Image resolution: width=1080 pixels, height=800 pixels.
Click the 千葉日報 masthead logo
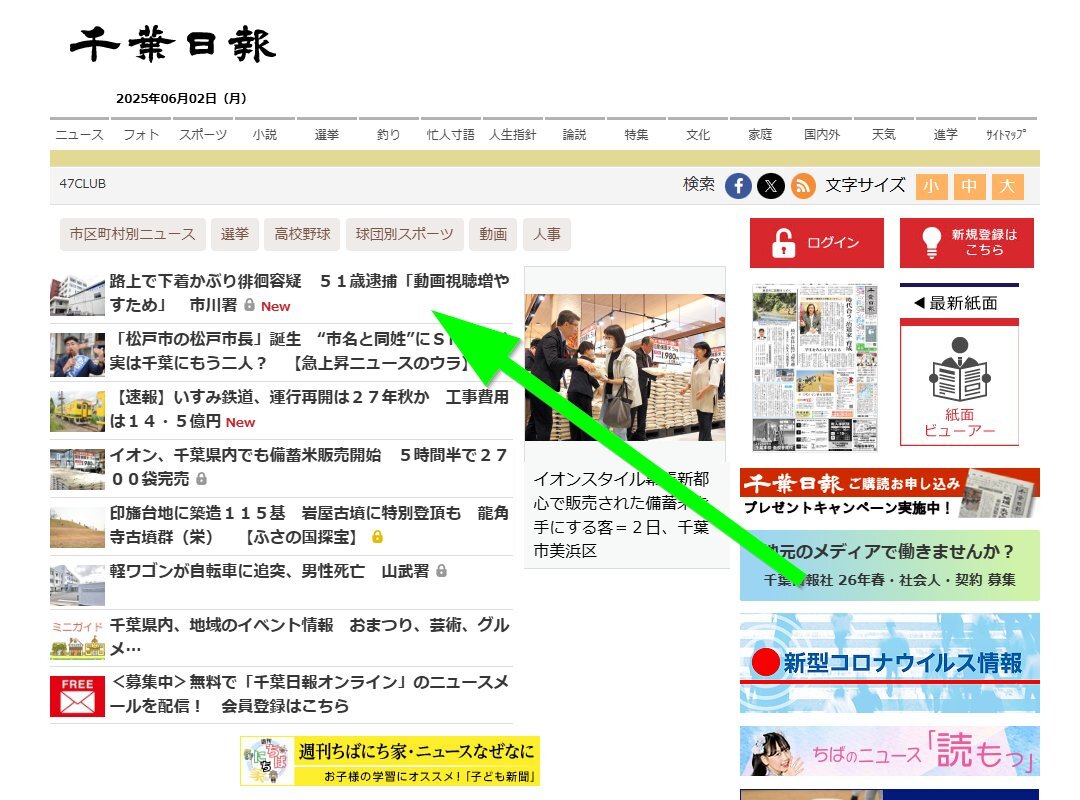point(173,44)
